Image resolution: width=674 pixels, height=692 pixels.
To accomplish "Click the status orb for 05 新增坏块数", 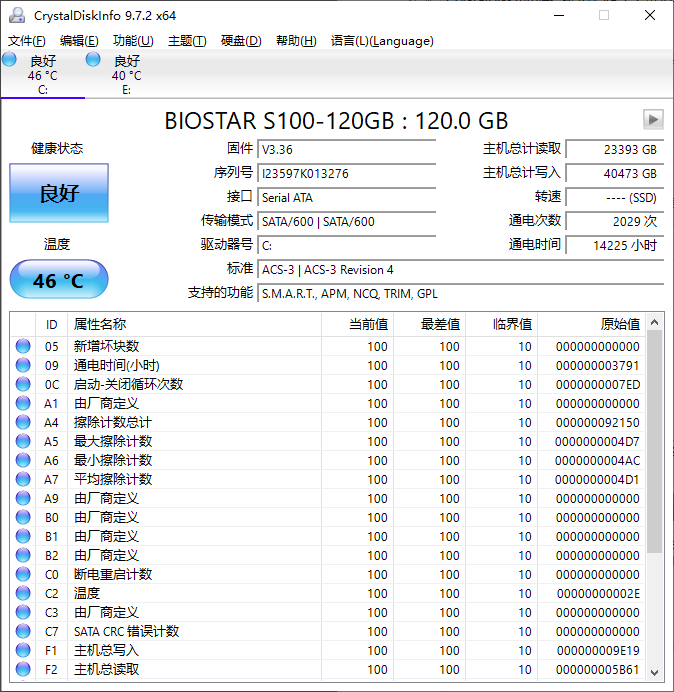I will point(23,346).
